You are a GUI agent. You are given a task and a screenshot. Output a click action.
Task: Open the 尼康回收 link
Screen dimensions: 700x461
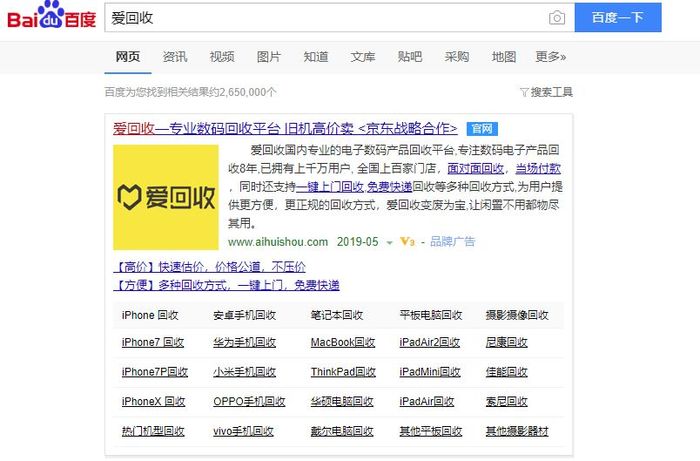pos(506,342)
